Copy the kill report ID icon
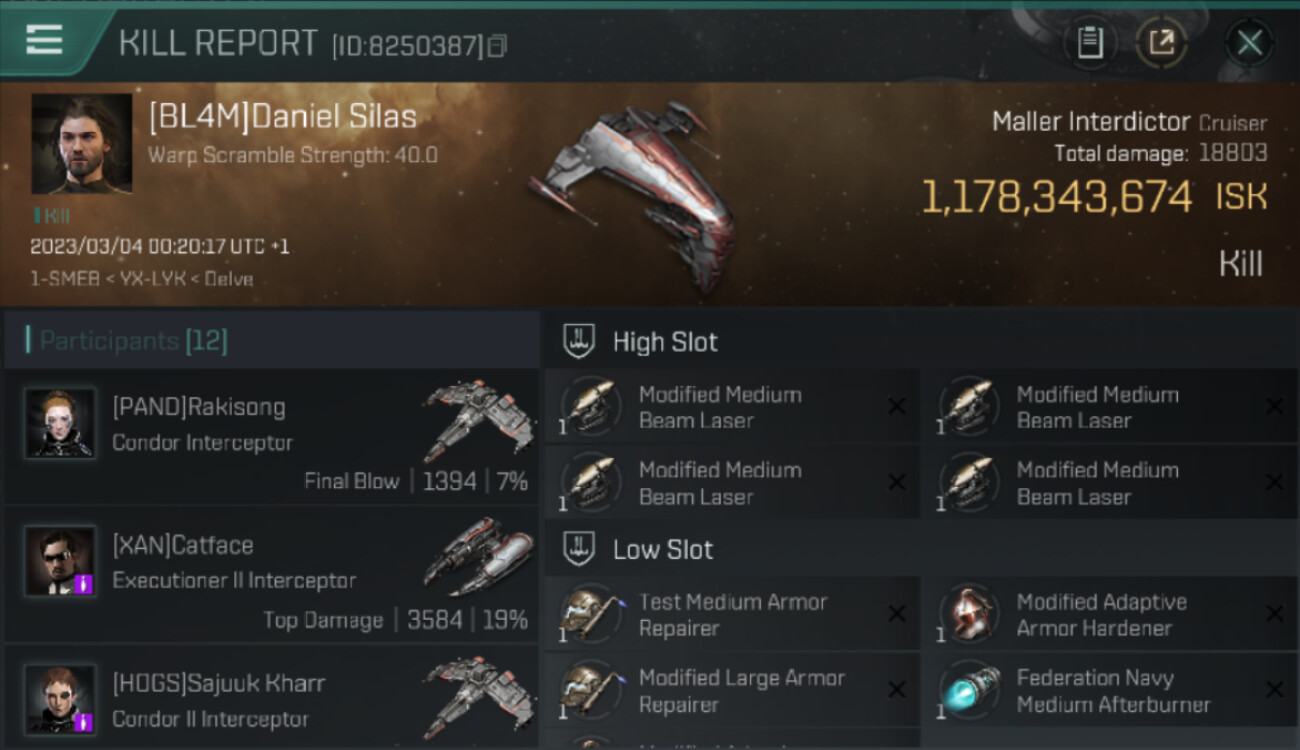The image size is (1300, 750). point(497,45)
